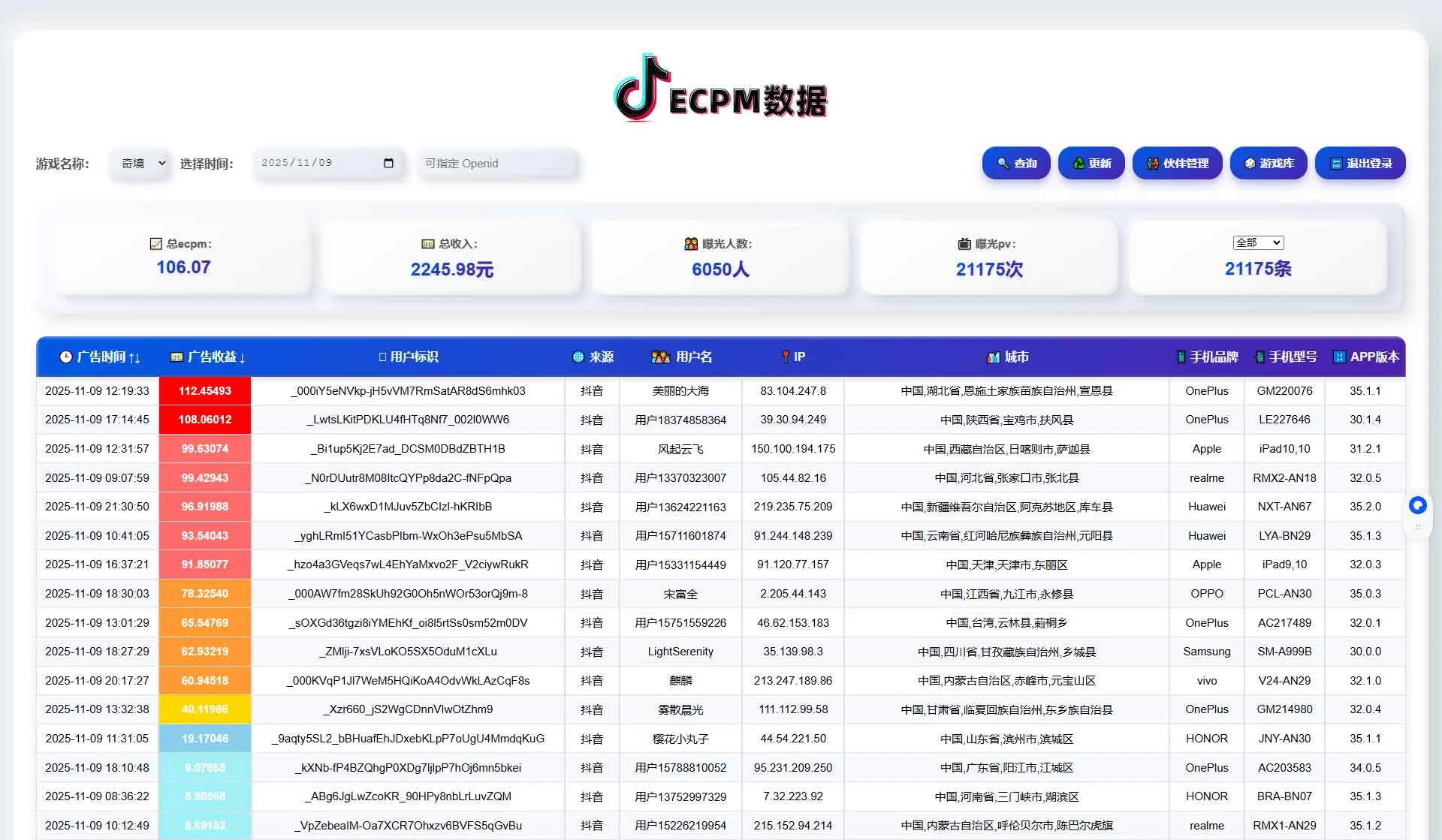Open 伙伴管理 partner management
The height and width of the screenshot is (840, 1442).
1177,163
